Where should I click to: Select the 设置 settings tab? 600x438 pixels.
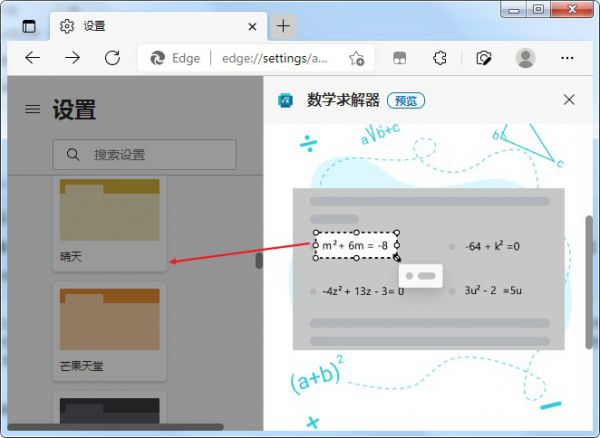click(158, 26)
